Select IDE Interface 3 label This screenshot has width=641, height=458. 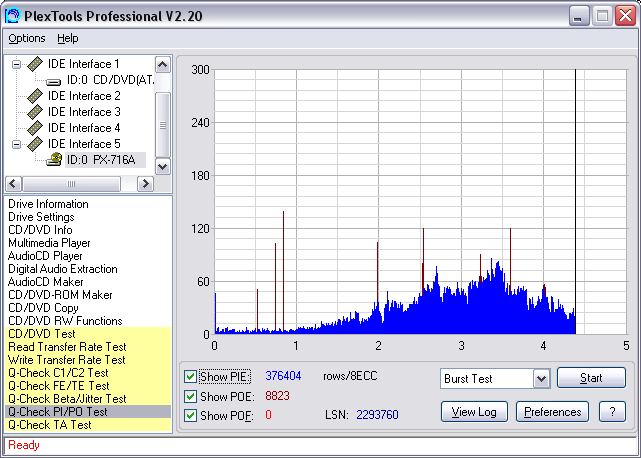84,112
